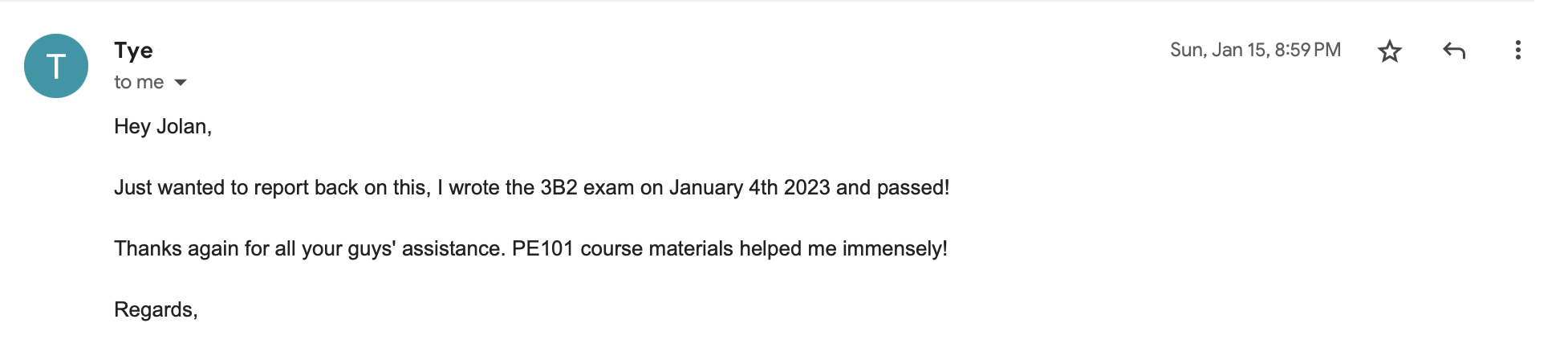This screenshot has width=1568, height=360.
Task: Click the reply arrow icon
Action: pos(1454,51)
